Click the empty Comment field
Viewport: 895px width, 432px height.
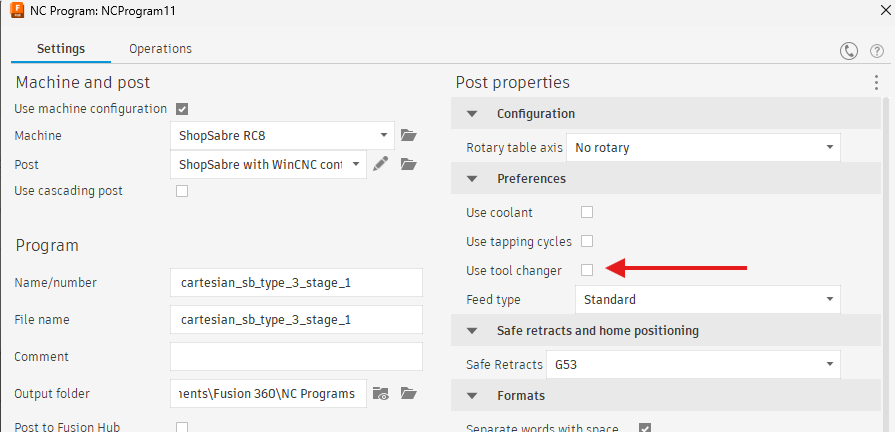(x=296, y=356)
